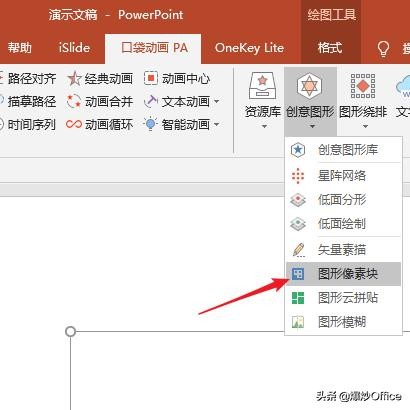Switch to the iSlide tab

point(74,48)
